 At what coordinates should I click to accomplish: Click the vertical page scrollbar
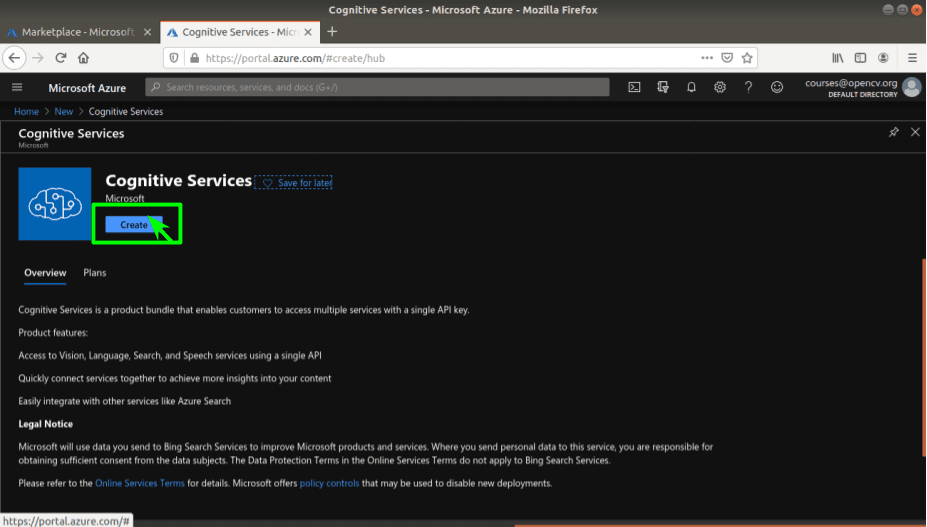pos(923,358)
